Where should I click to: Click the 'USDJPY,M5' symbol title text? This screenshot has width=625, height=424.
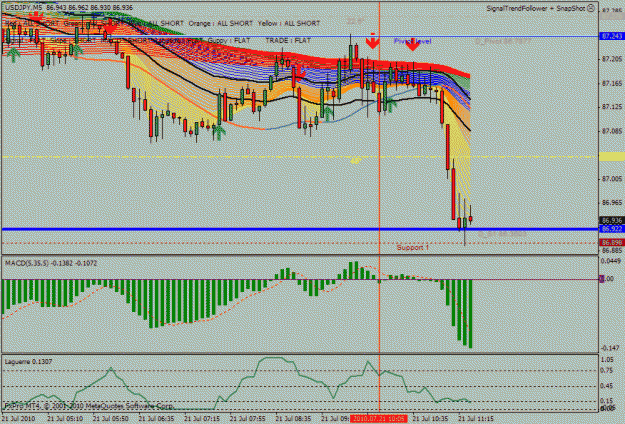tap(24, 8)
